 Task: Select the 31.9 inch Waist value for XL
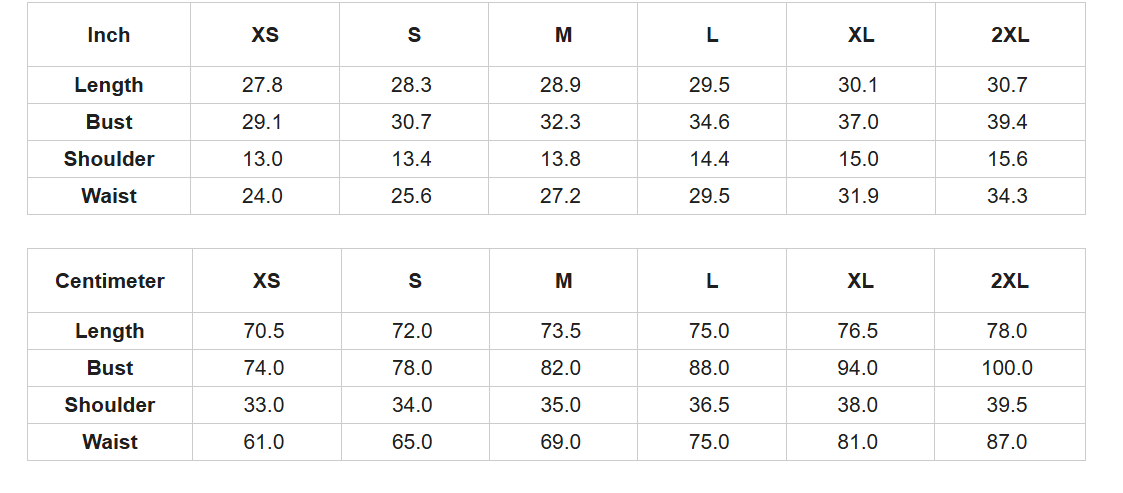click(x=858, y=196)
